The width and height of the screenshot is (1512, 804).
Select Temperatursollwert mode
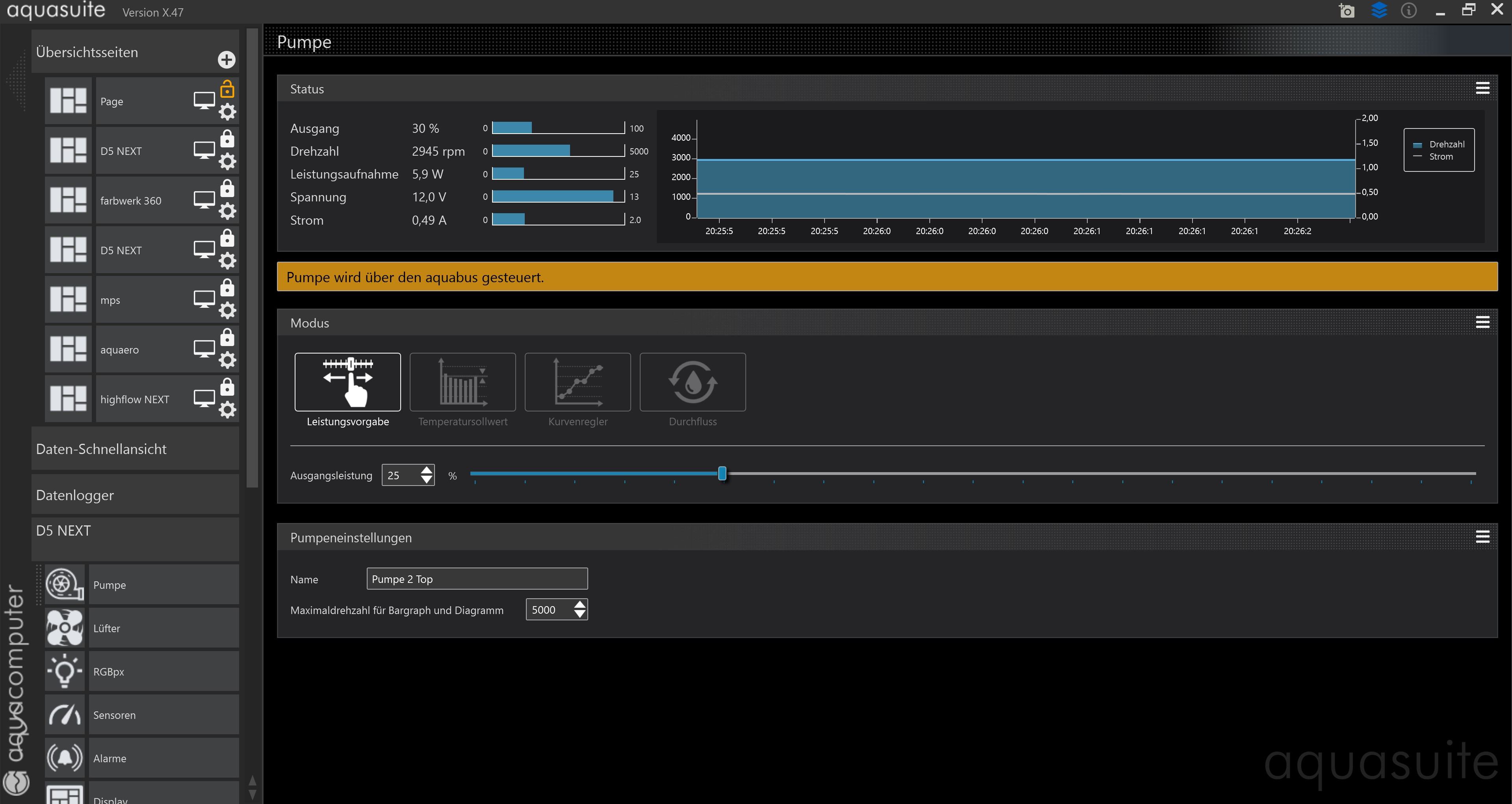[463, 382]
